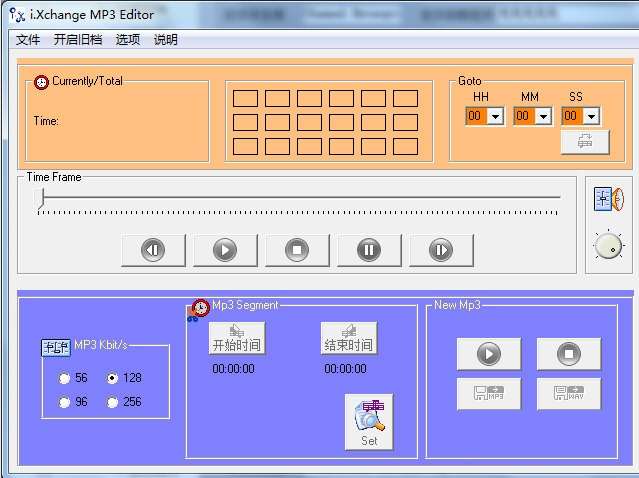Screen dimensions: 639x478
Task: Choose the 256 Kbit/s bitrate
Action: [113, 402]
